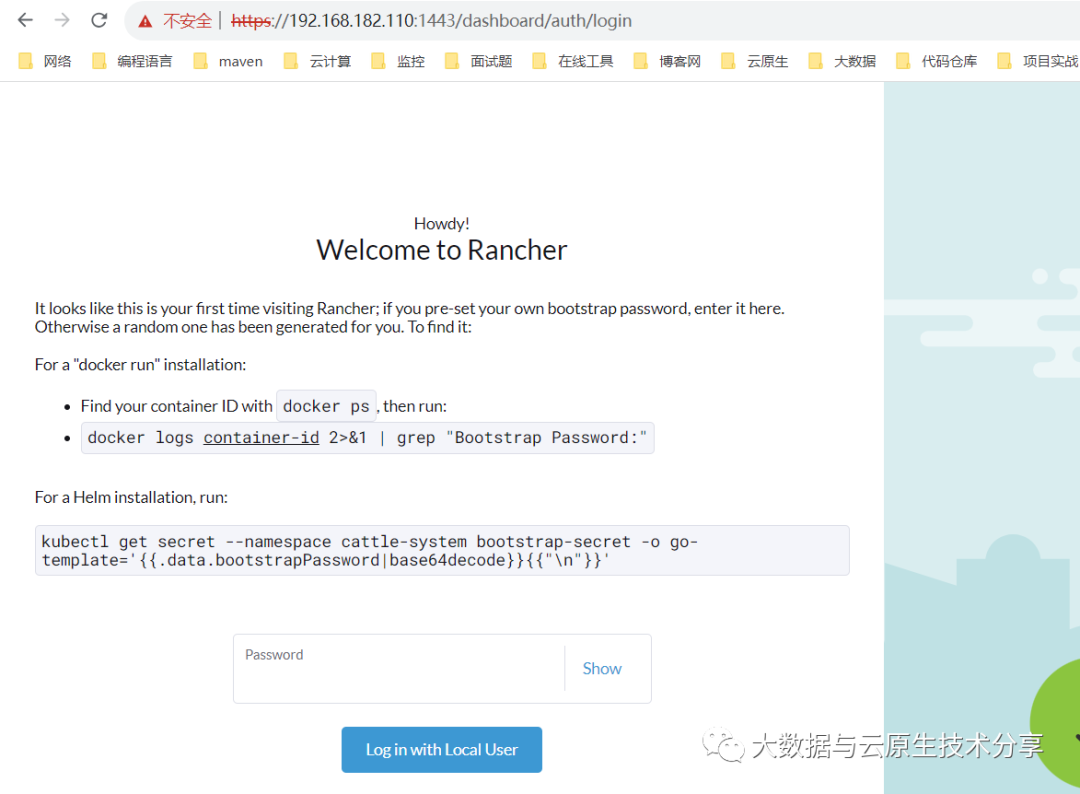Click the 'For a Helm installation, run:' text
This screenshot has width=1080, height=794.
[132, 497]
